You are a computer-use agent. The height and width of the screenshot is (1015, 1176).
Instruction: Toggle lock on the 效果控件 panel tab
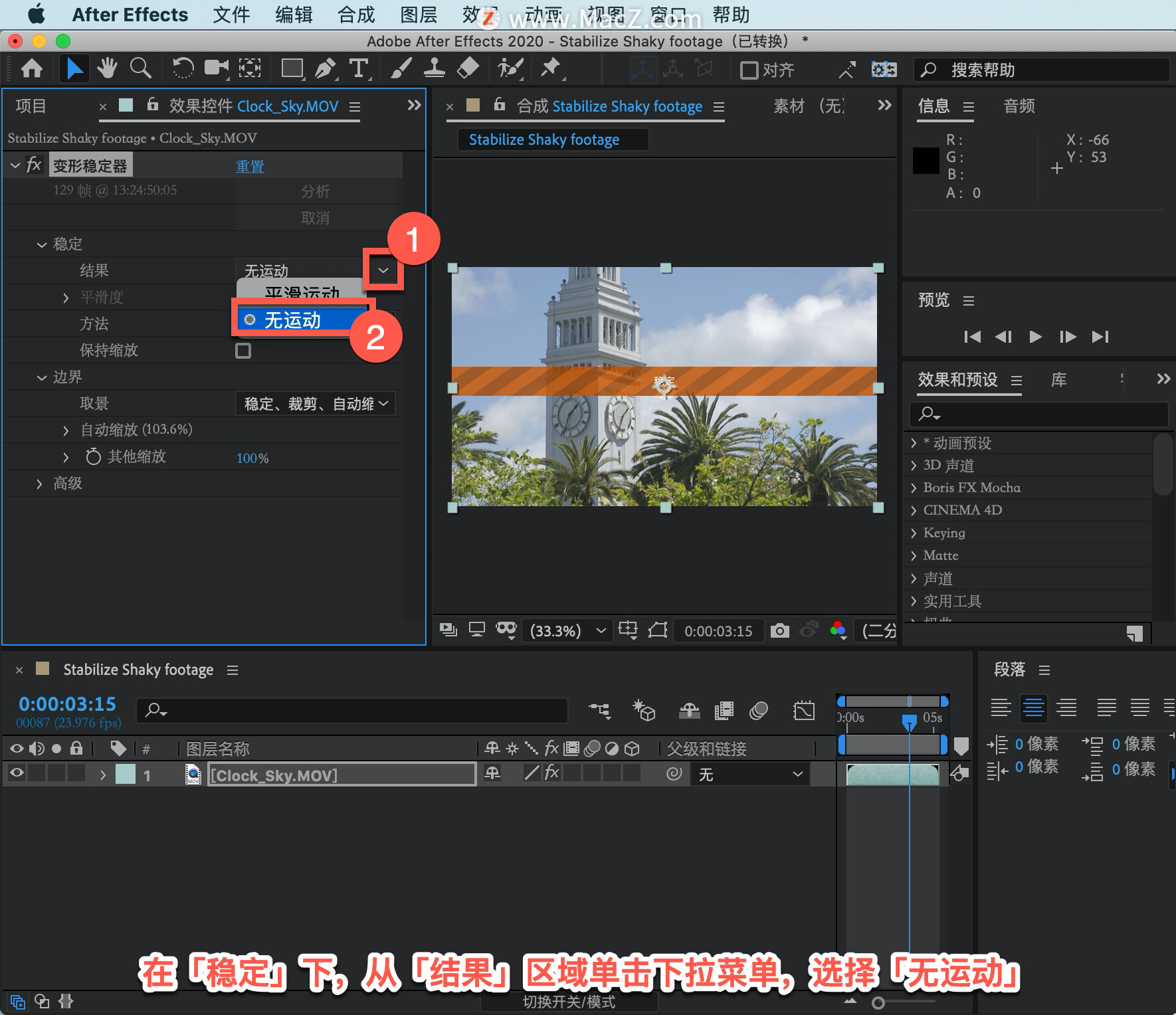[x=152, y=105]
